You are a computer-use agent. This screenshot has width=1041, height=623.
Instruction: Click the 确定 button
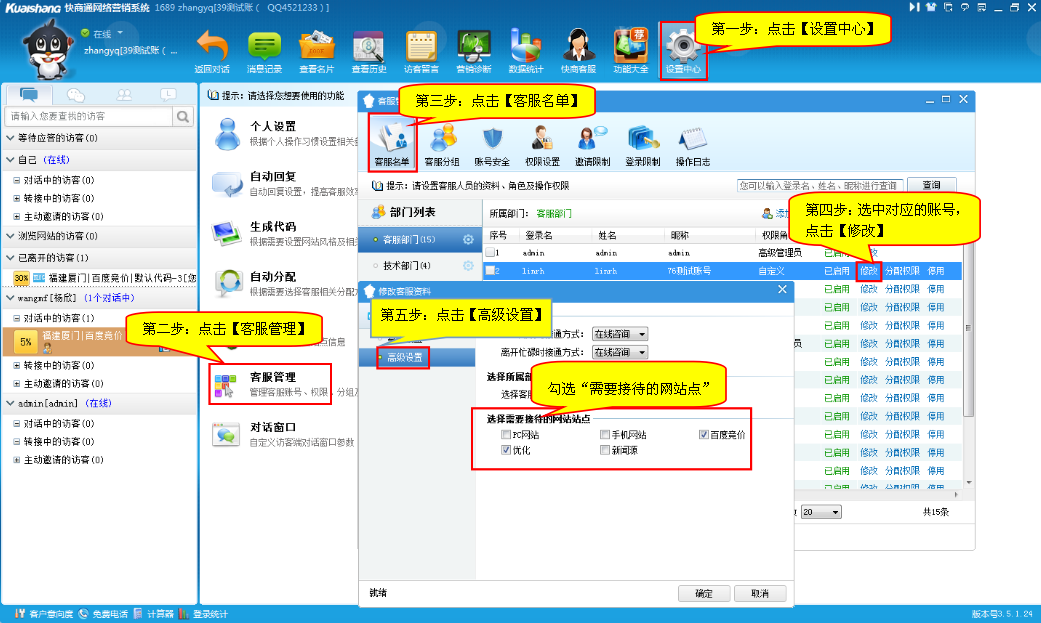(x=703, y=593)
